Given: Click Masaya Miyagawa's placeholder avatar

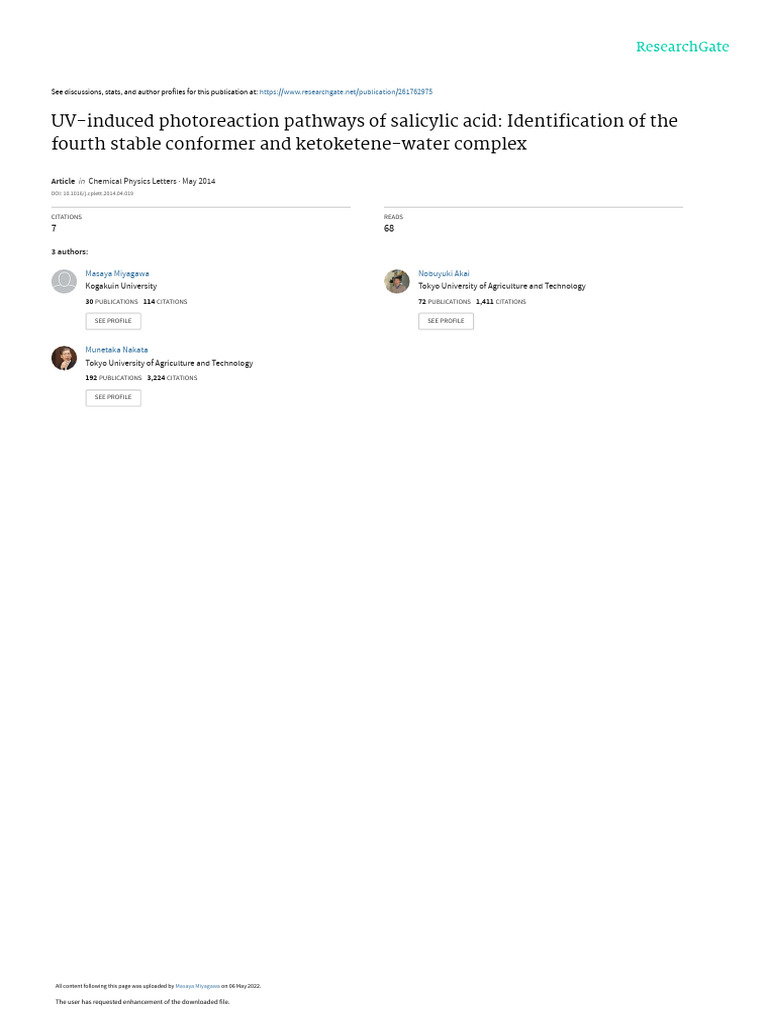Looking at the screenshot, I should click(64, 282).
